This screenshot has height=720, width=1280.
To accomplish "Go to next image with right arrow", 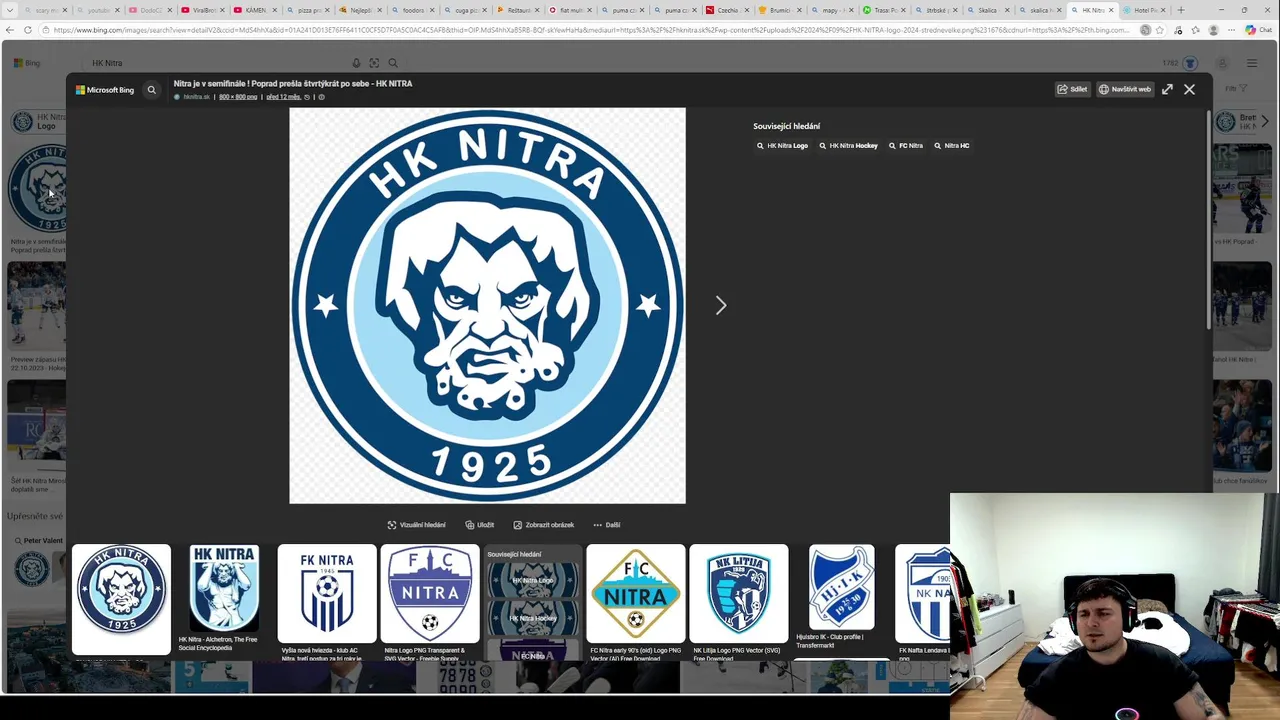I will (x=720, y=305).
